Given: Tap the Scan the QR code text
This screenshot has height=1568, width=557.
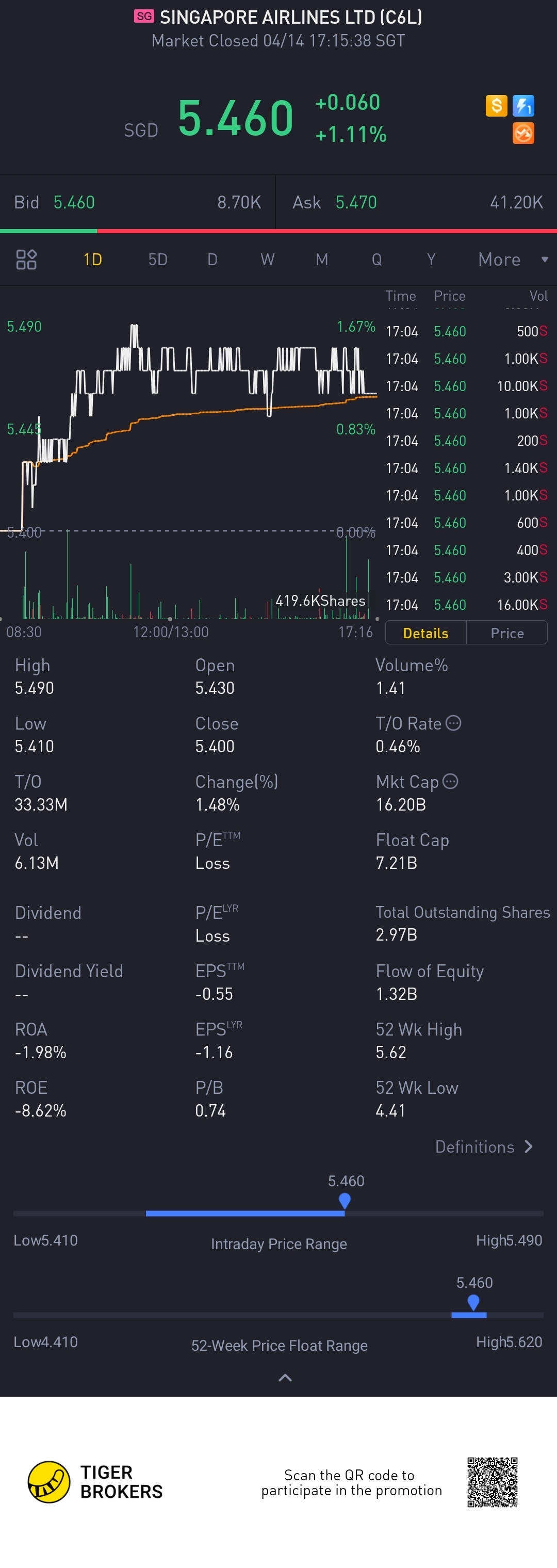Looking at the screenshot, I should coord(351,1483).
